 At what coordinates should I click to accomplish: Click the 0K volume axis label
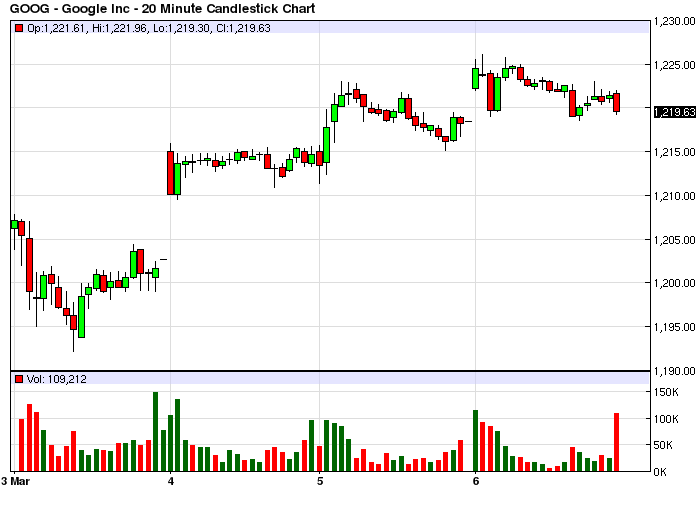[660, 472]
